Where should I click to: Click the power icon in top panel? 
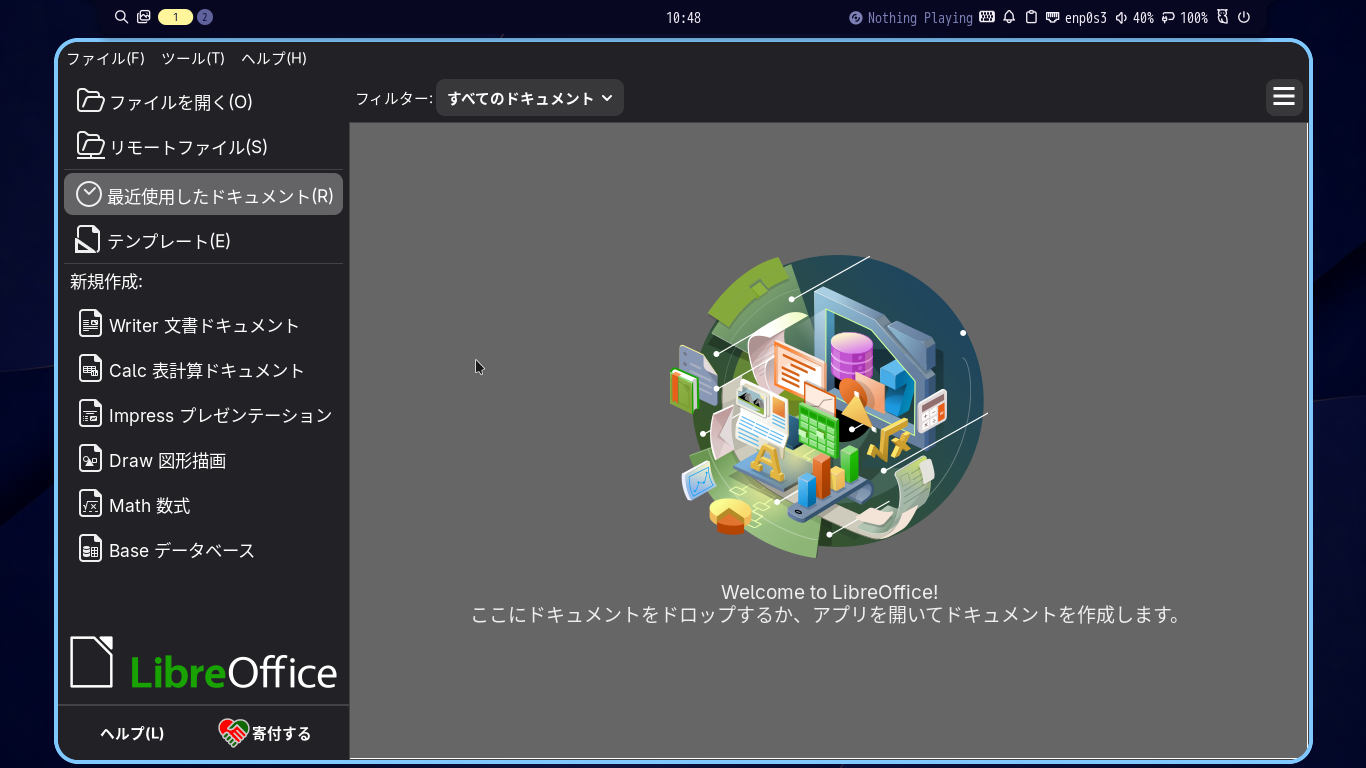(x=1244, y=17)
